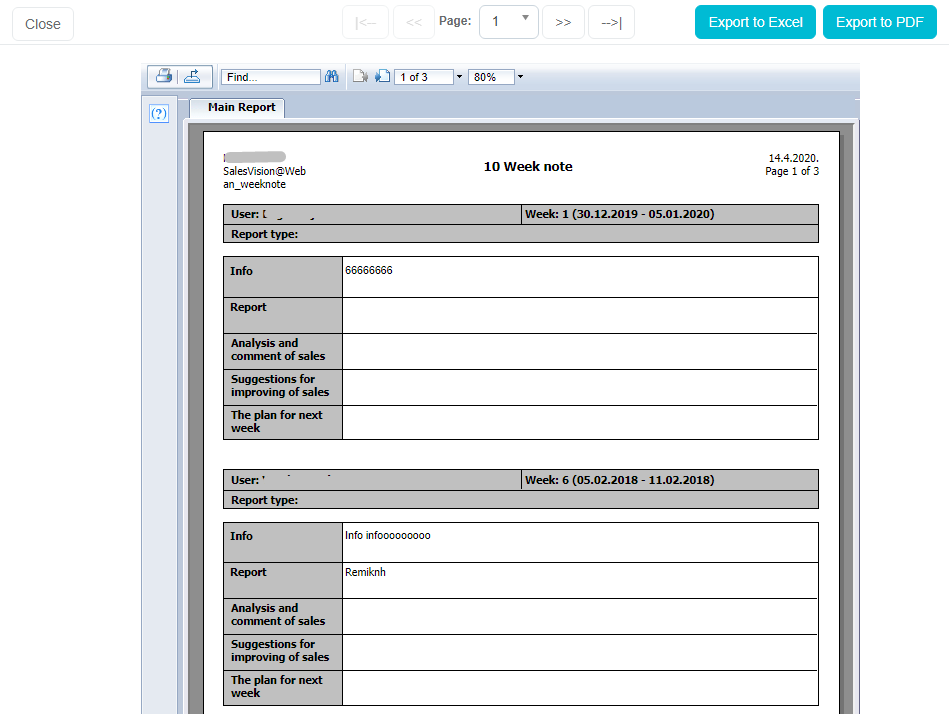Click Export to PDF
This screenshot has height=714, width=949.
click(x=879, y=22)
